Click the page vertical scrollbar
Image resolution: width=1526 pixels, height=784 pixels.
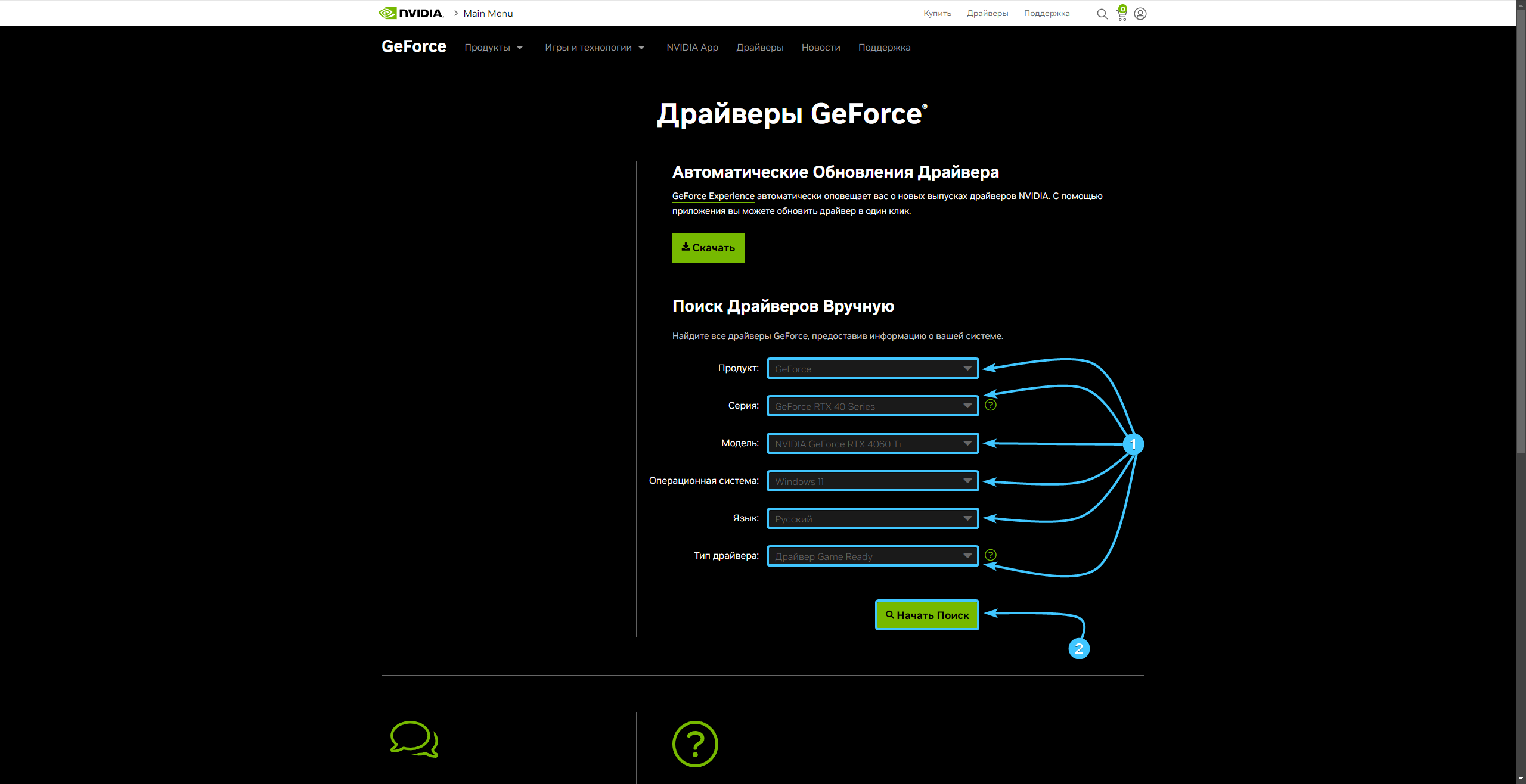pos(1521,232)
